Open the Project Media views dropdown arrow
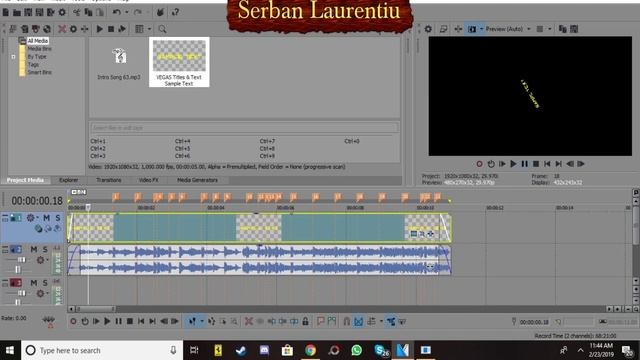The height and width of the screenshot is (360, 640). [149, 29]
